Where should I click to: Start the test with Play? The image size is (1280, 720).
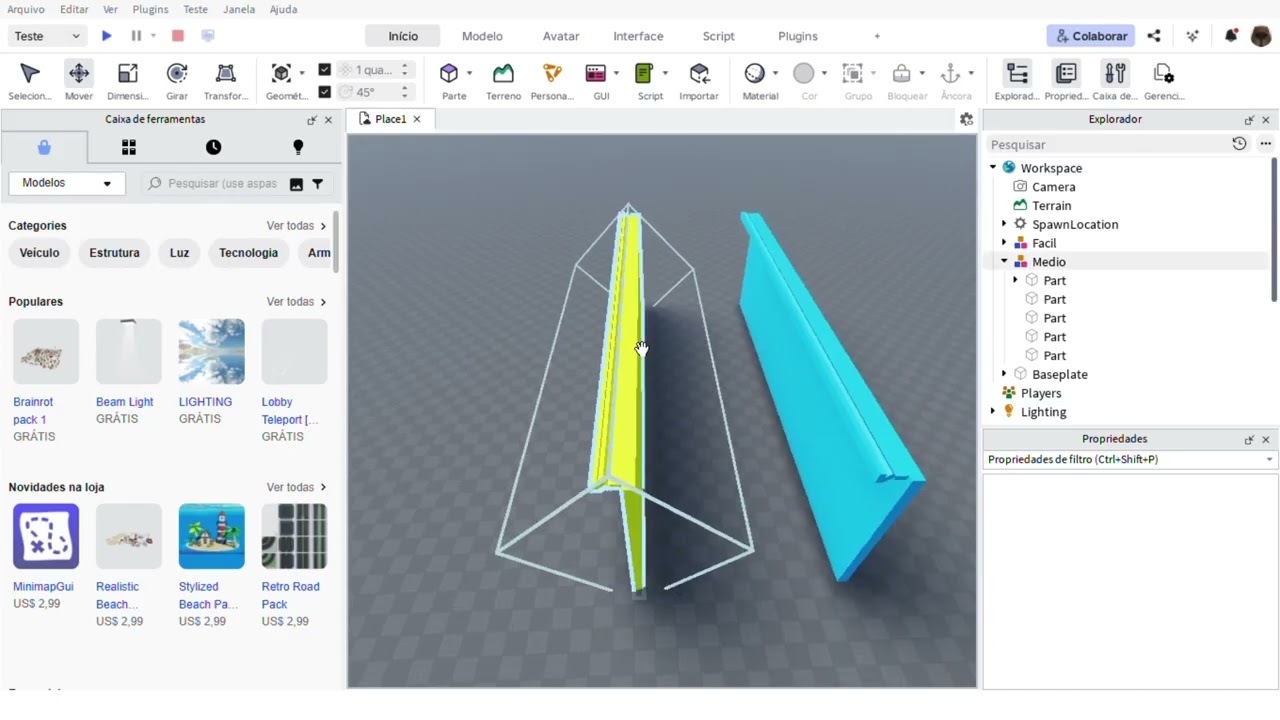106,36
